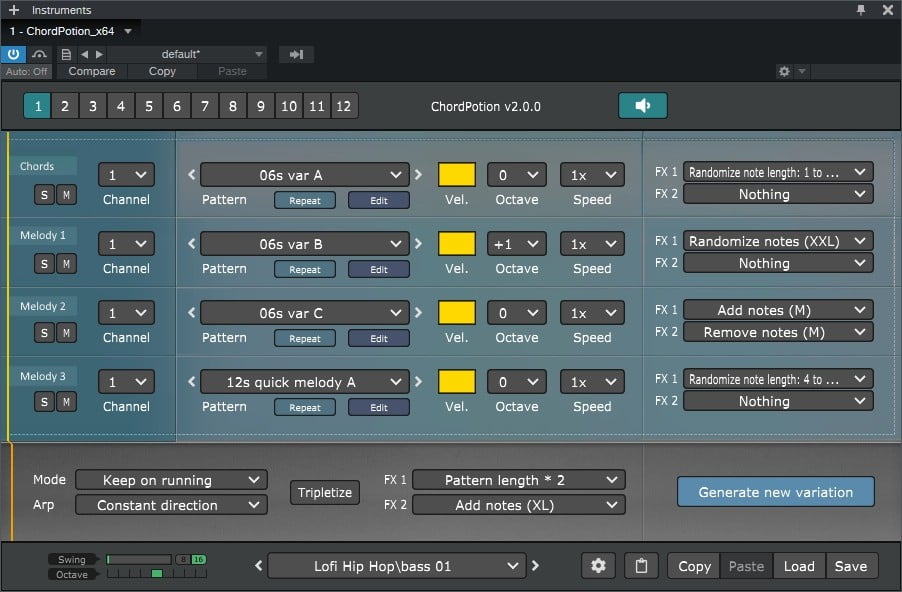Viewport: 902px width, 592px height.
Task: Click Melody 3 velocity yellow swatch
Action: click(x=457, y=382)
